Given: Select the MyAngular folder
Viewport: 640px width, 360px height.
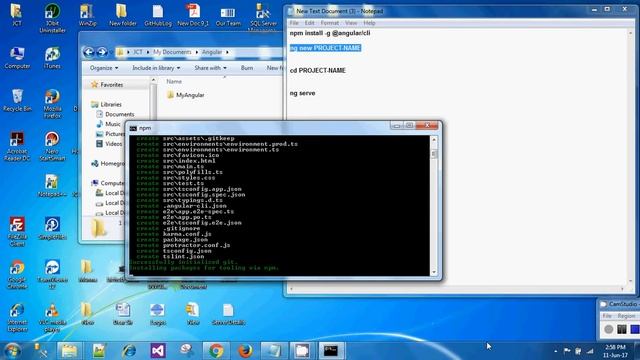Looking at the screenshot, I should pyautogui.click(x=186, y=95).
